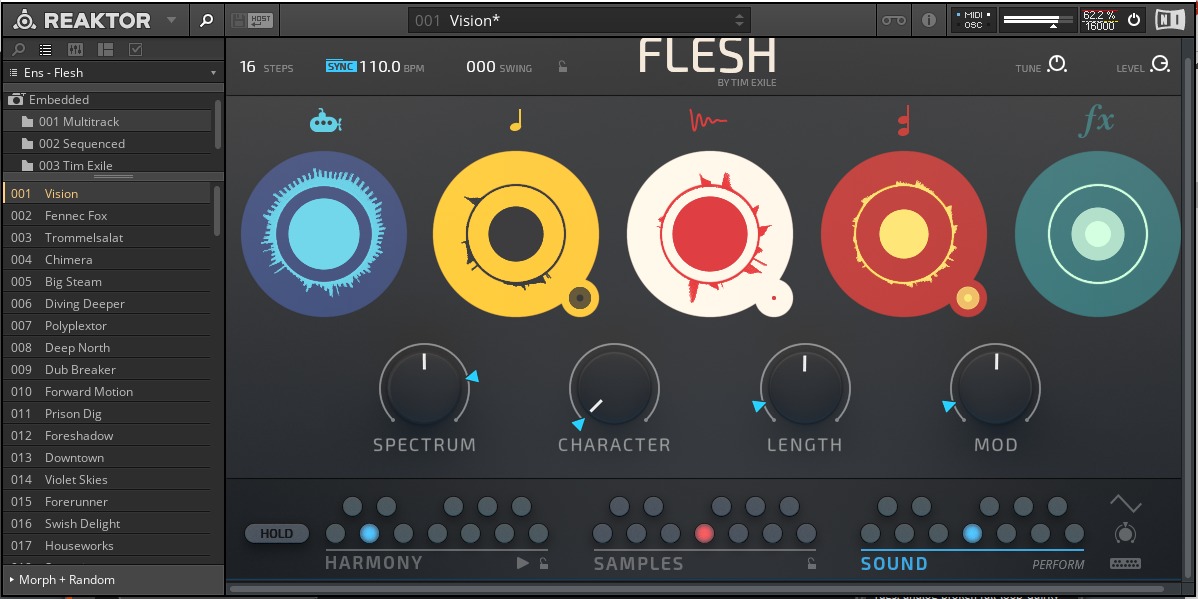The height and width of the screenshot is (599, 1198).
Task: Click the small circle on the red disc
Action: pyautogui.click(x=968, y=298)
